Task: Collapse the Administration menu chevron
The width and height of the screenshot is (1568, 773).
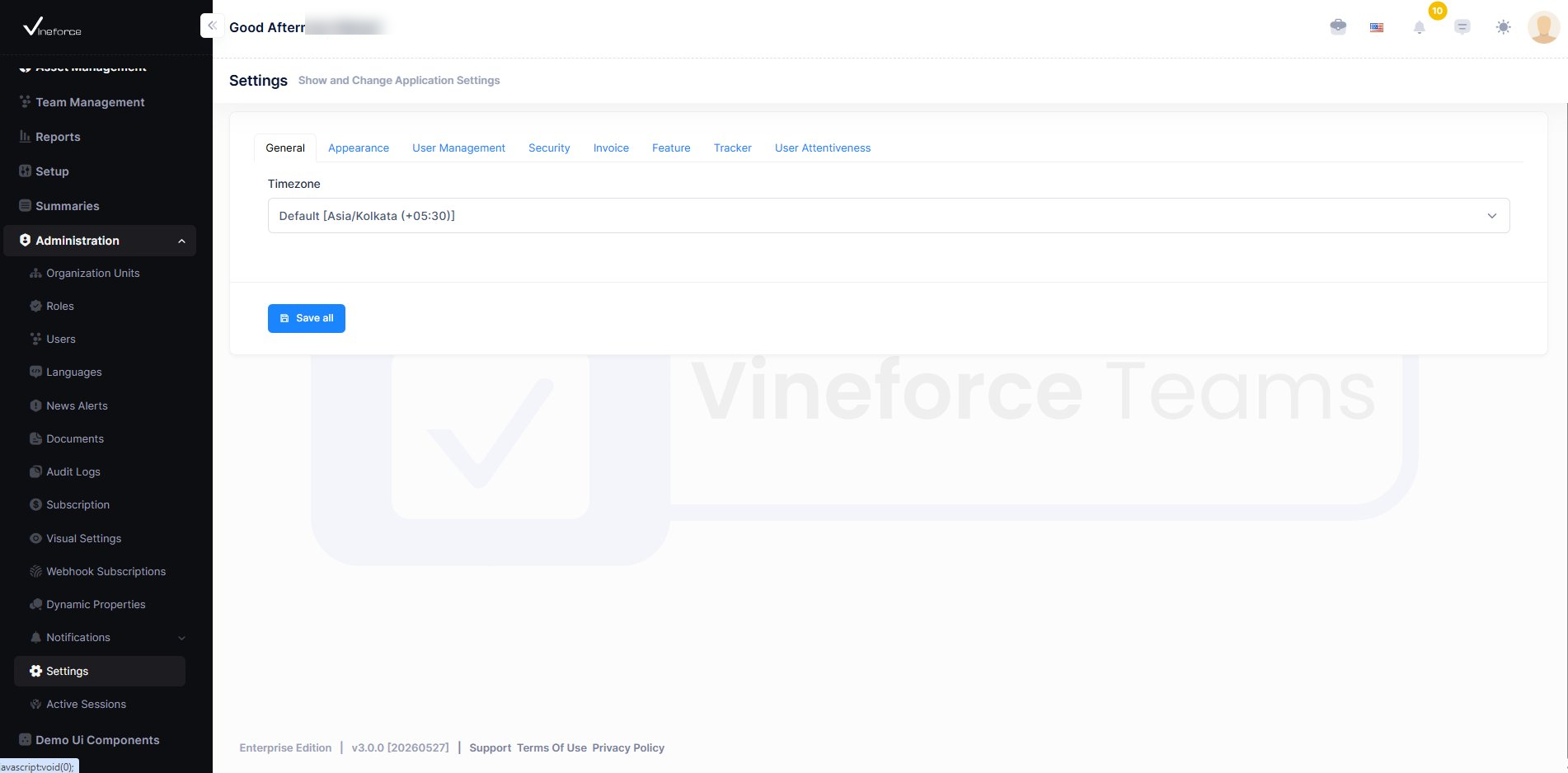Action: 181,241
